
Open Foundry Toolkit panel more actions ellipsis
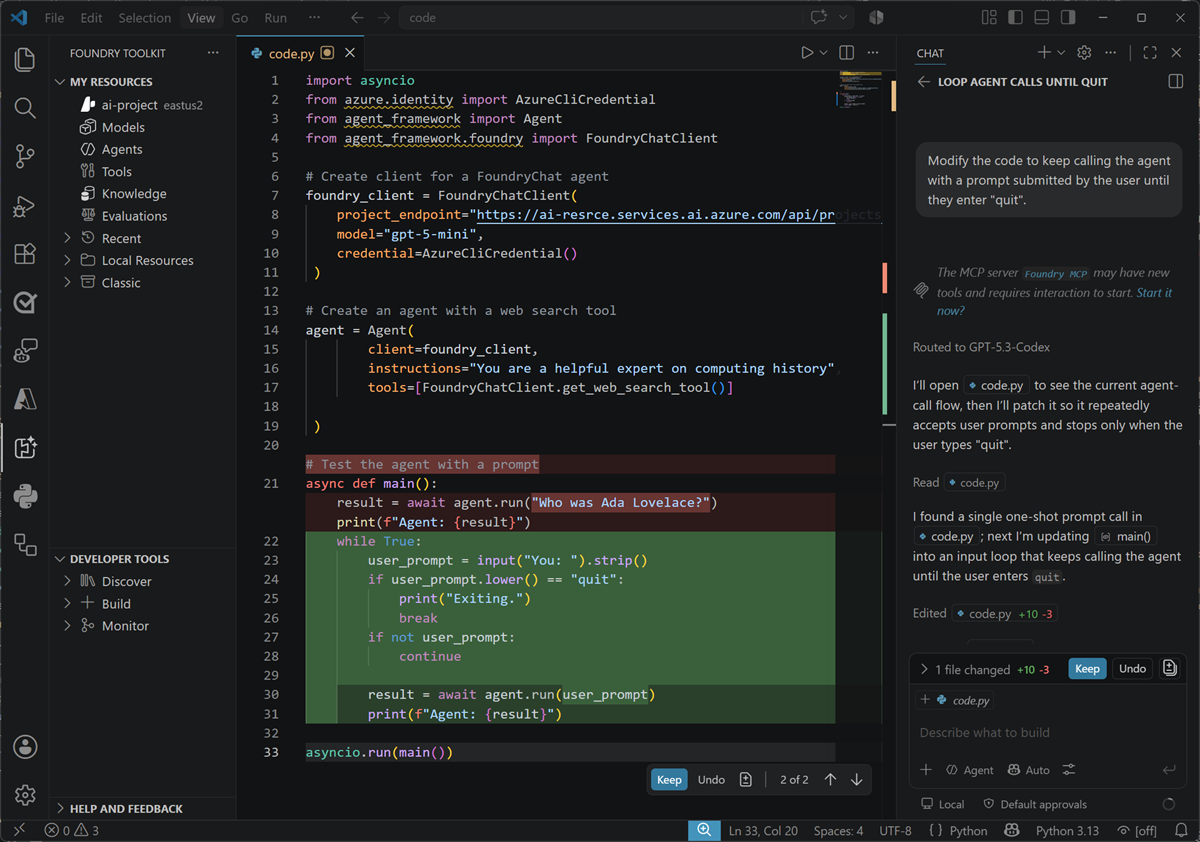(213, 53)
